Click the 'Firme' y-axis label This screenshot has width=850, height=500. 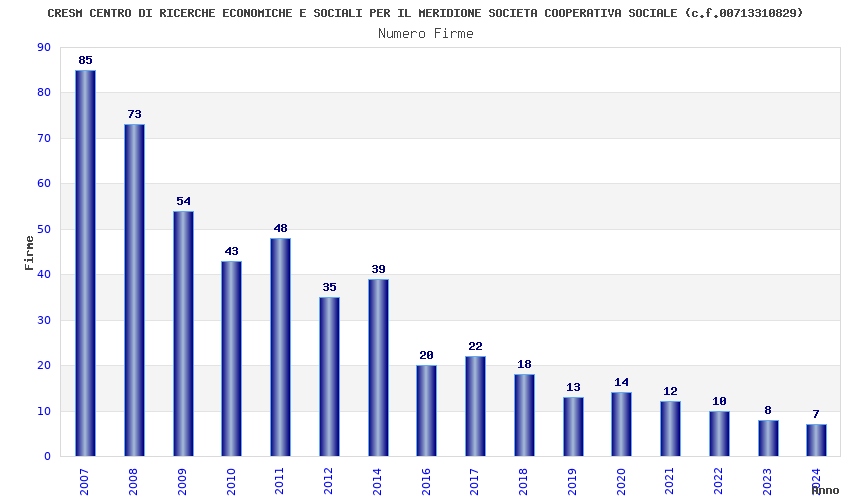pos(29,253)
